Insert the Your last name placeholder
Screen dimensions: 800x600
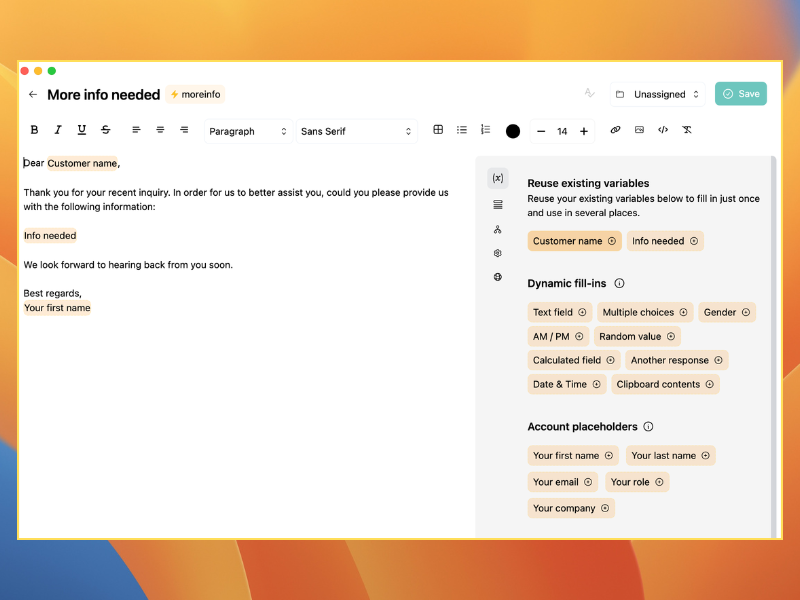[x=670, y=456]
